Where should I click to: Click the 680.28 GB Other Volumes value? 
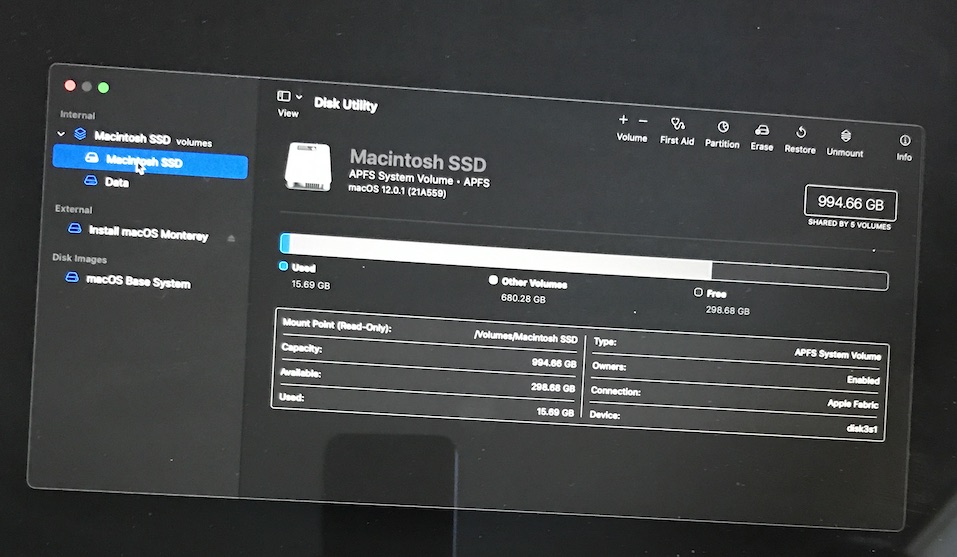[x=523, y=298]
